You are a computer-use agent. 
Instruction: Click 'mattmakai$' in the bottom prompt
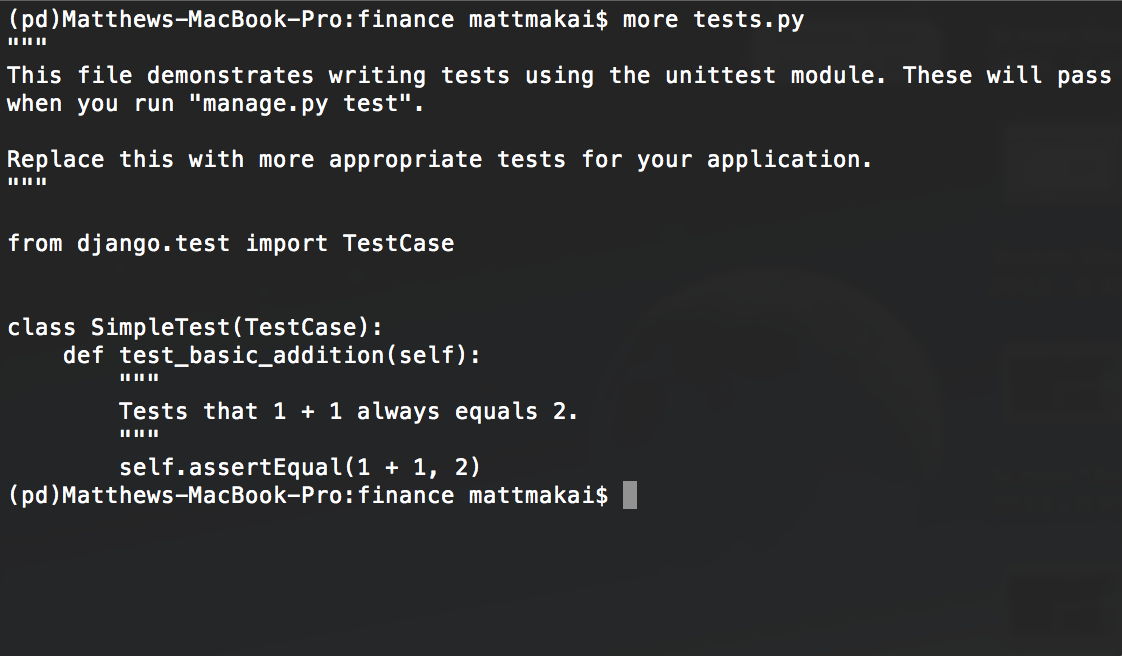[538, 495]
